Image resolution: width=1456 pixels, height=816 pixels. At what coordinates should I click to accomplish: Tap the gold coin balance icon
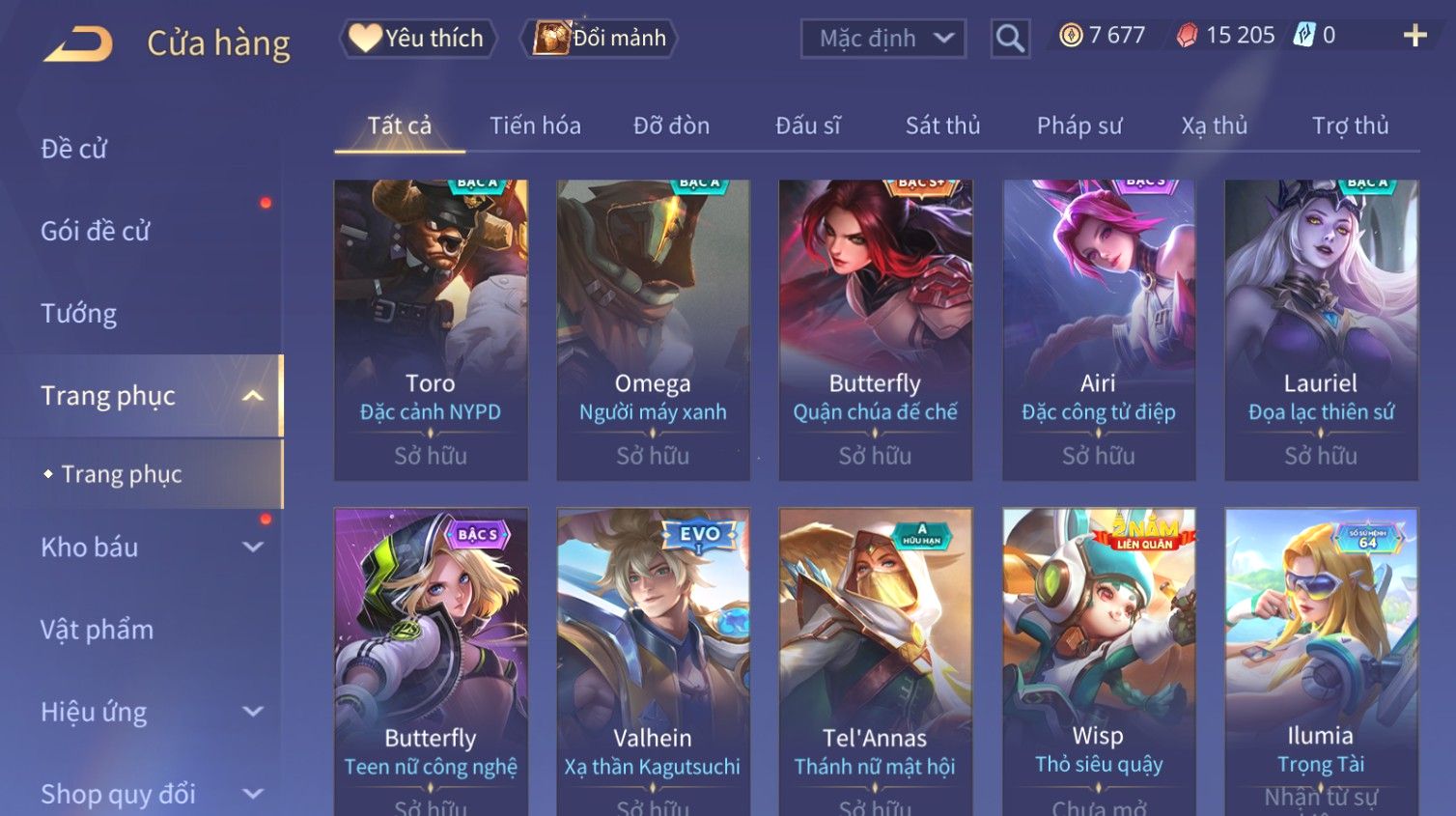tap(1071, 36)
